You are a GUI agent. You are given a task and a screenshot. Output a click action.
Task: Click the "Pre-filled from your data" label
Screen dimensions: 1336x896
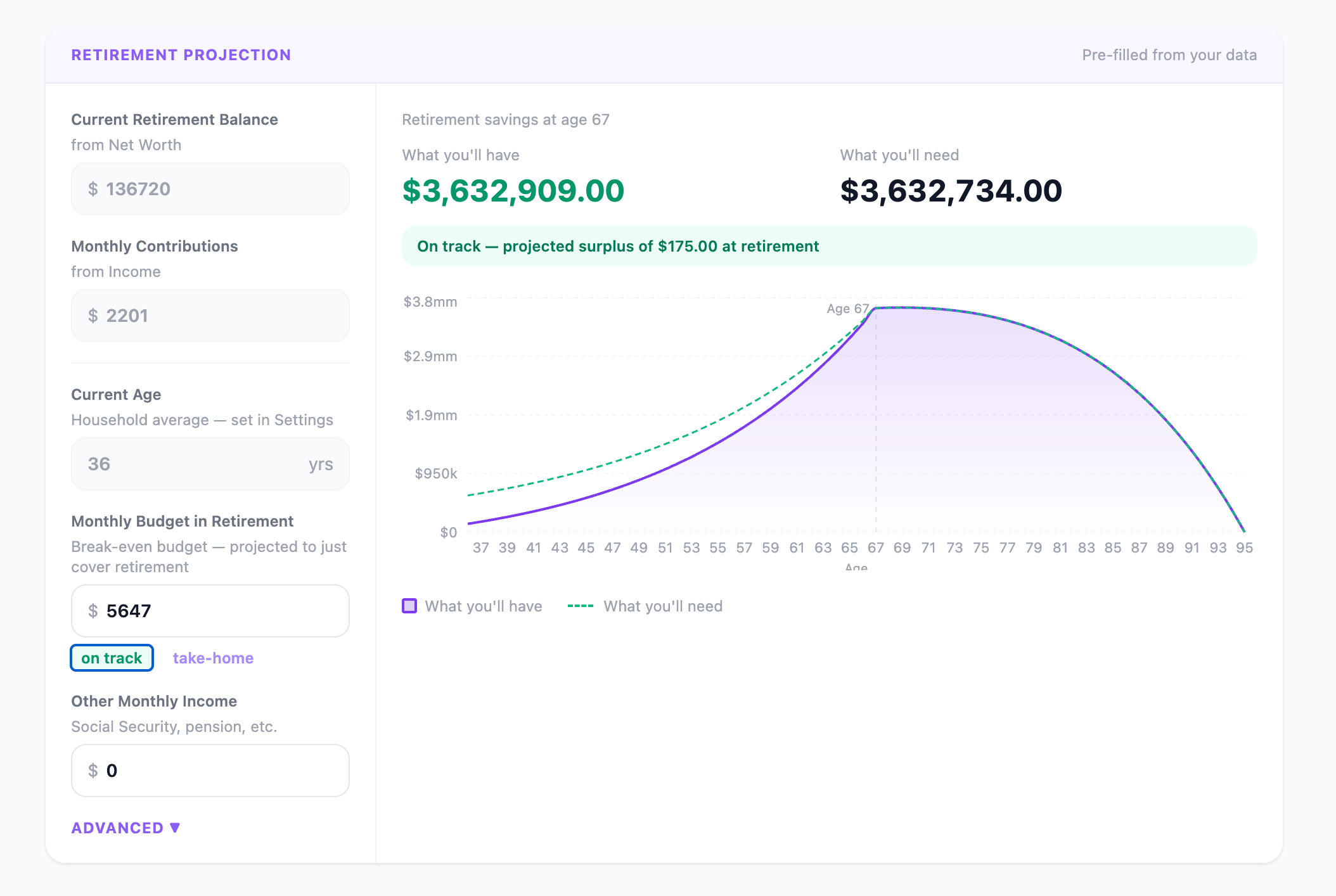tap(1169, 55)
